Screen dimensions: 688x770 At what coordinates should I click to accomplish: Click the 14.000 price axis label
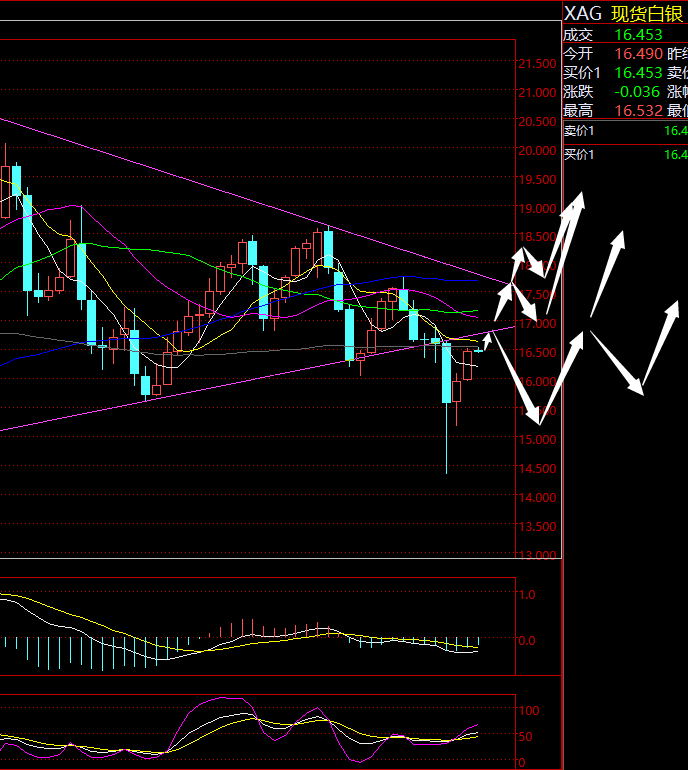[x=537, y=497]
